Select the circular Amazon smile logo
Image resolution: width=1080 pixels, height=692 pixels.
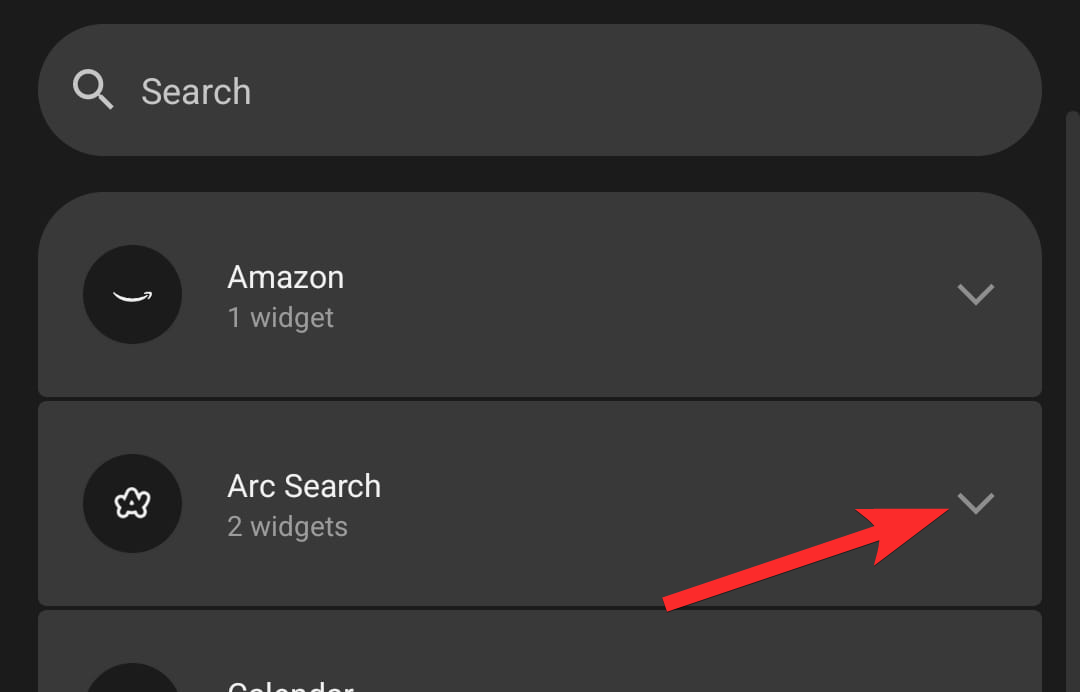132,294
